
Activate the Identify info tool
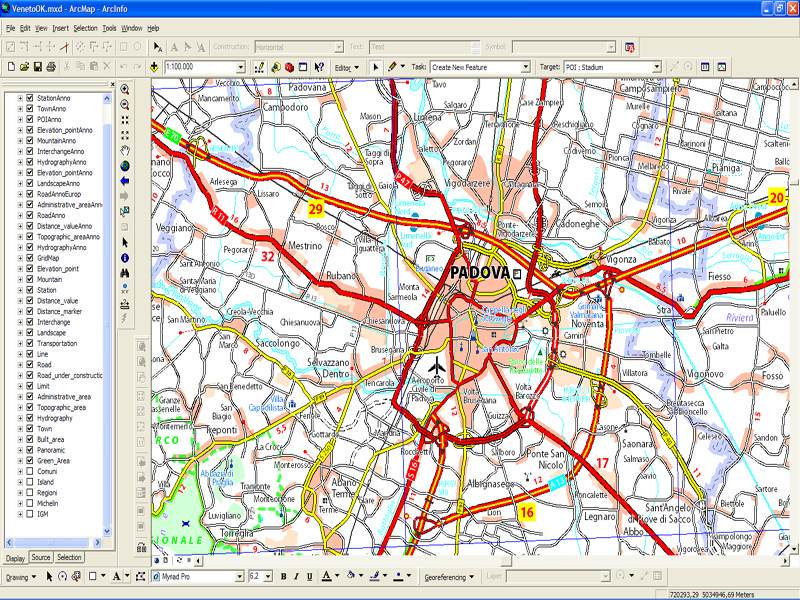point(125,257)
